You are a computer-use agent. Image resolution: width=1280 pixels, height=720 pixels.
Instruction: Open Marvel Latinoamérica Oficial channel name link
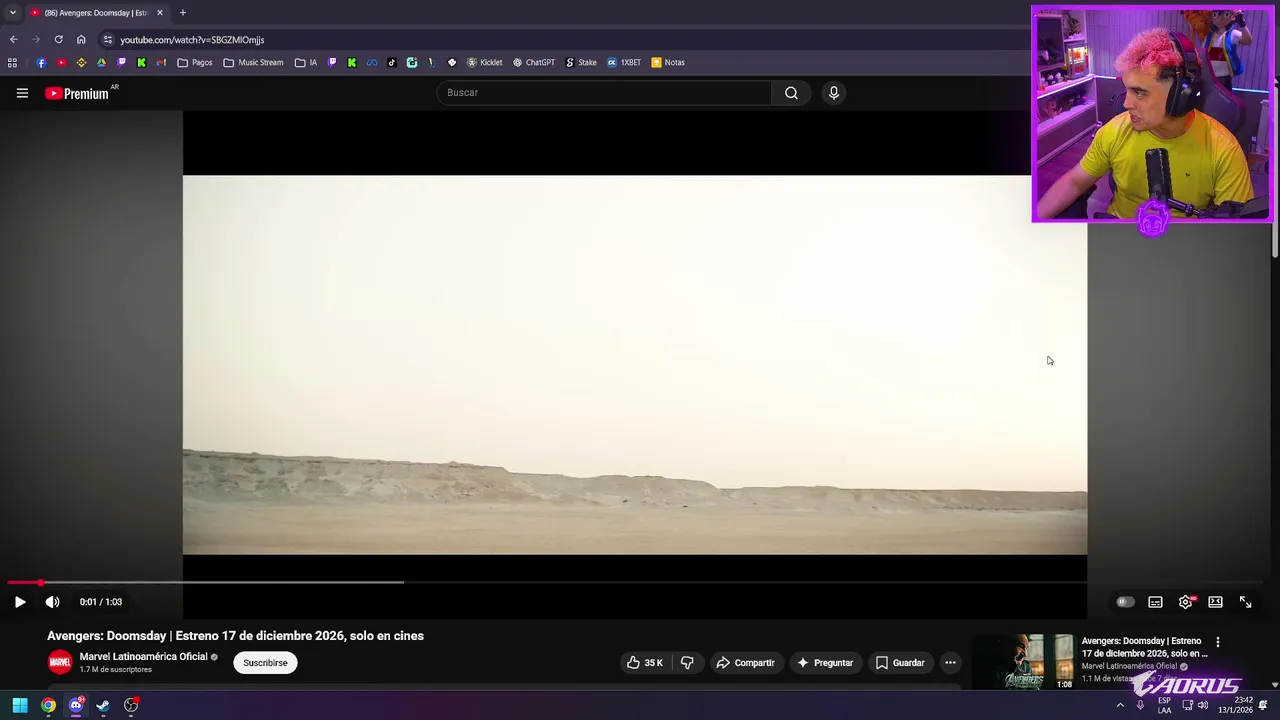point(143,657)
